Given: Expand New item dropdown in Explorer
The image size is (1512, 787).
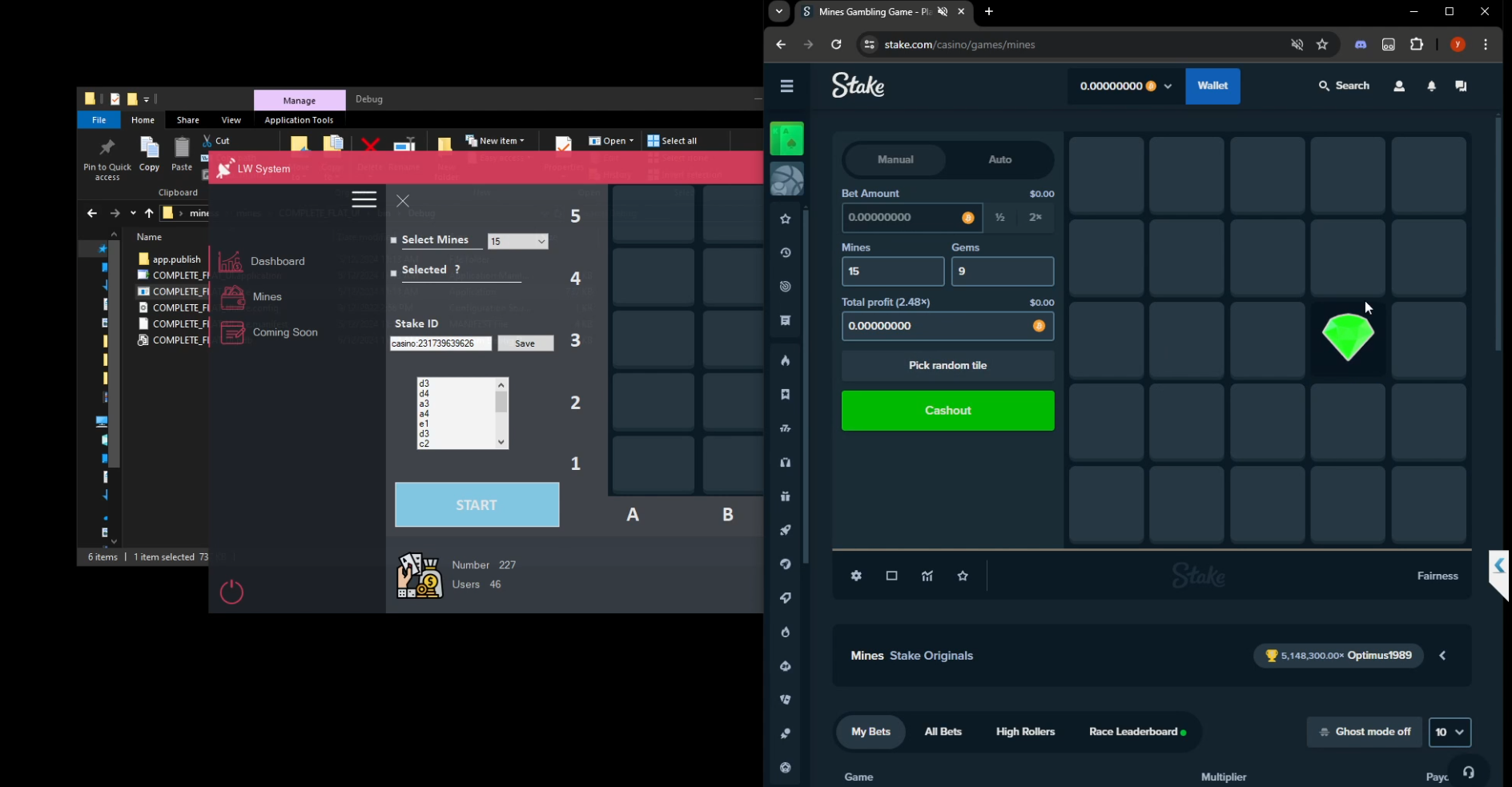Looking at the screenshot, I should 495,141.
